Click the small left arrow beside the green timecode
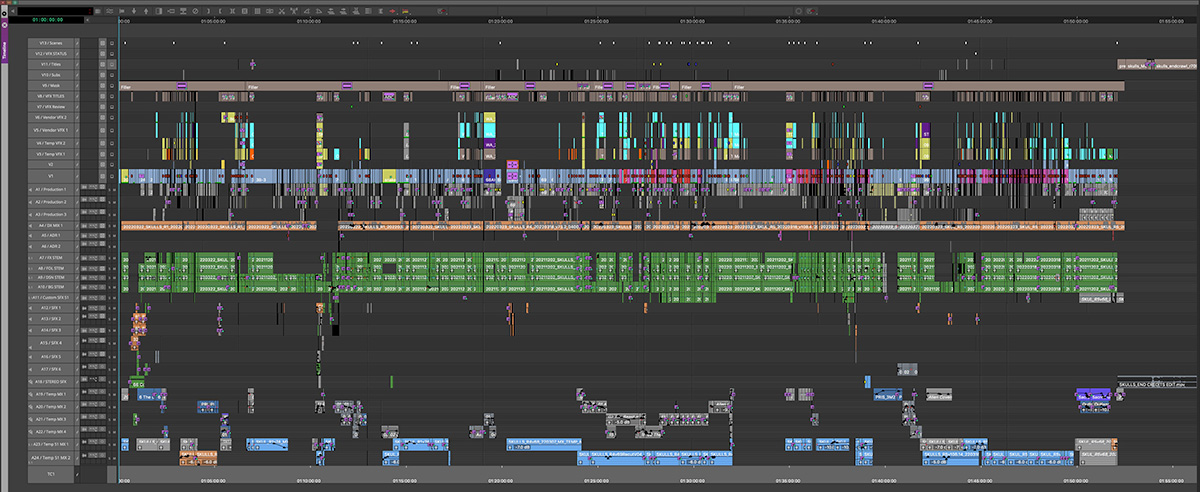Image resolution: width=1200 pixels, height=492 pixels. click(88, 20)
